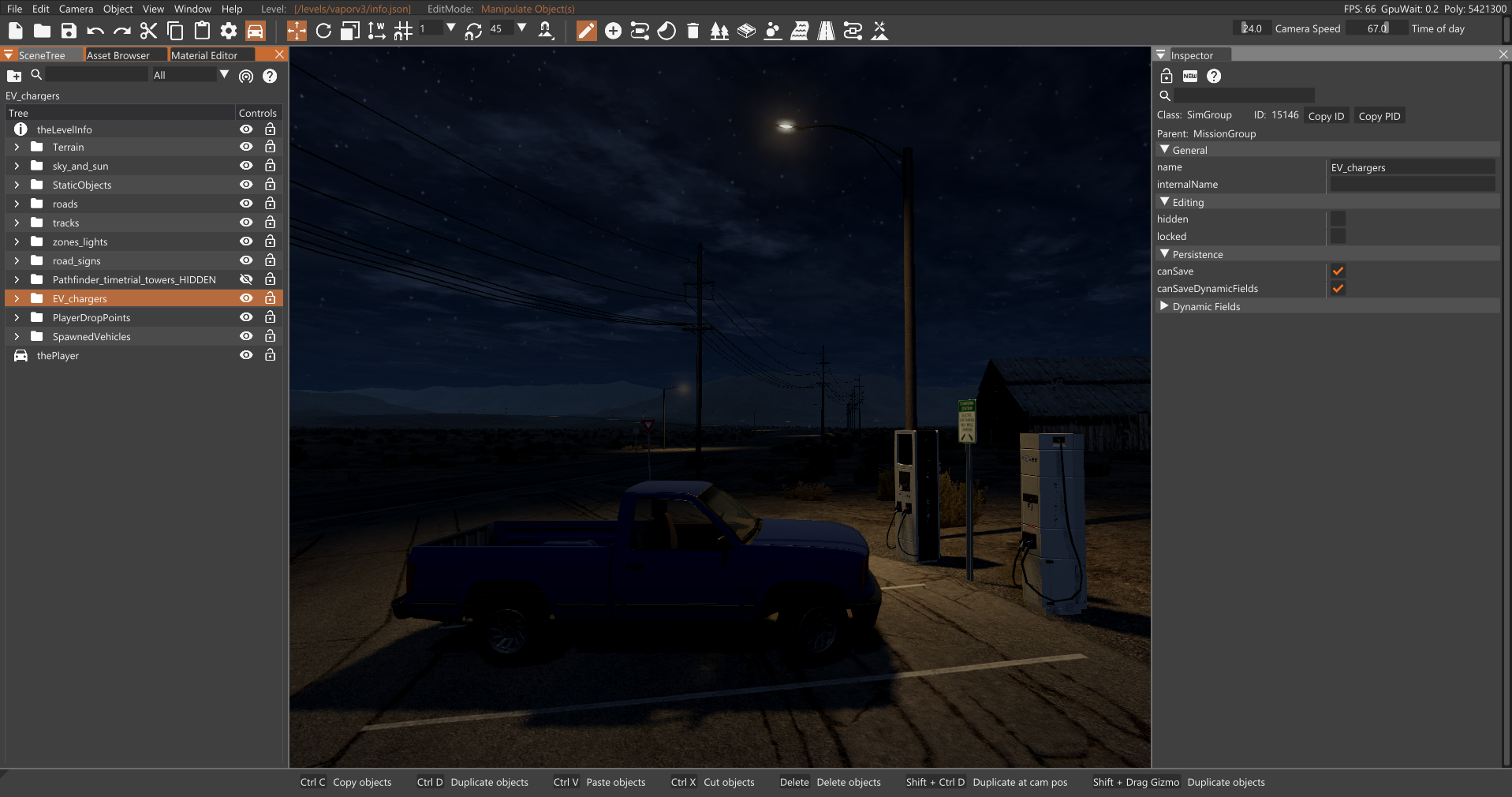Click the new folder icon in SceneTree
Screen dimensions: 1512x797
[14, 76]
